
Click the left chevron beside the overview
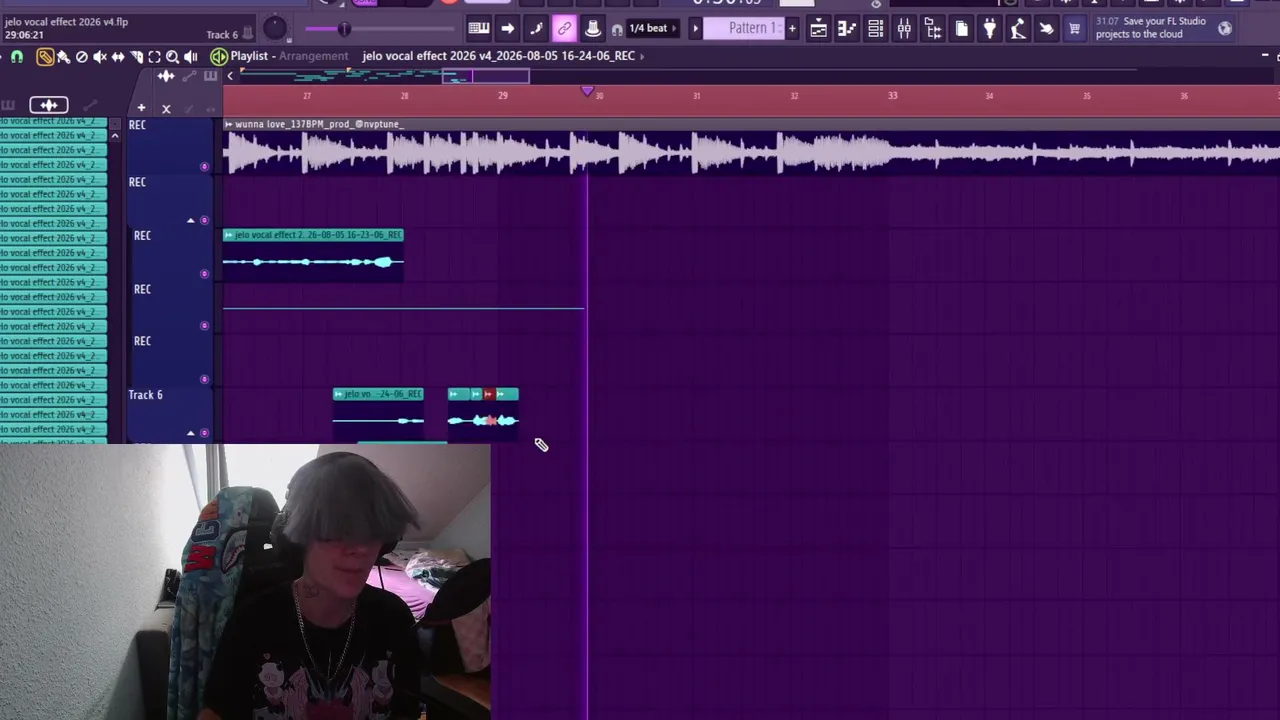point(230,76)
